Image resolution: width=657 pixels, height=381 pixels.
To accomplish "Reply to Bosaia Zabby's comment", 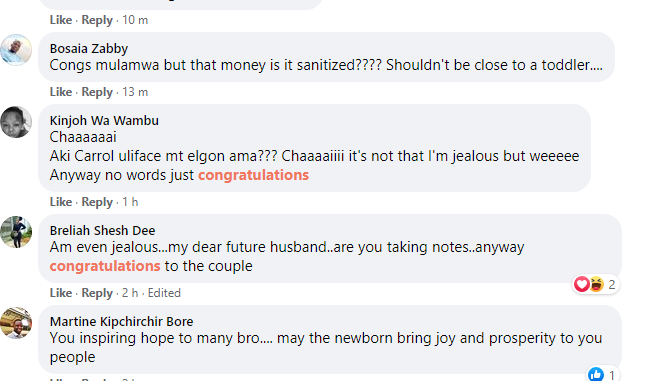I will (x=97, y=92).
